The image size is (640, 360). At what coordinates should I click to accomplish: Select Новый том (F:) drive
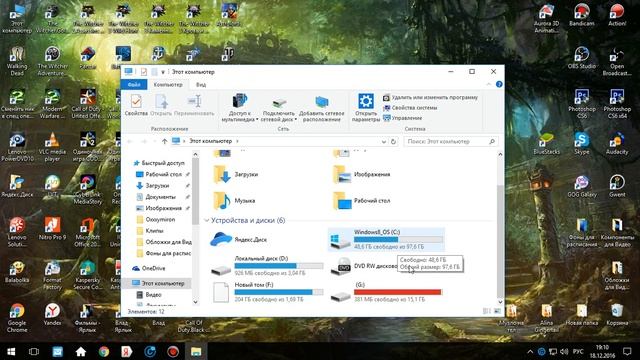(x=267, y=292)
